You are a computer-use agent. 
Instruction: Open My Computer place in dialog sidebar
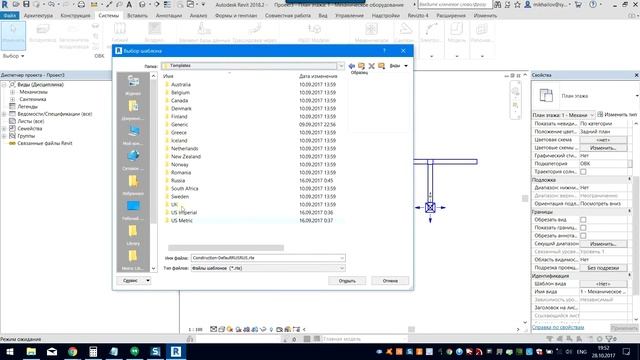pyautogui.click(x=133, y=135)
